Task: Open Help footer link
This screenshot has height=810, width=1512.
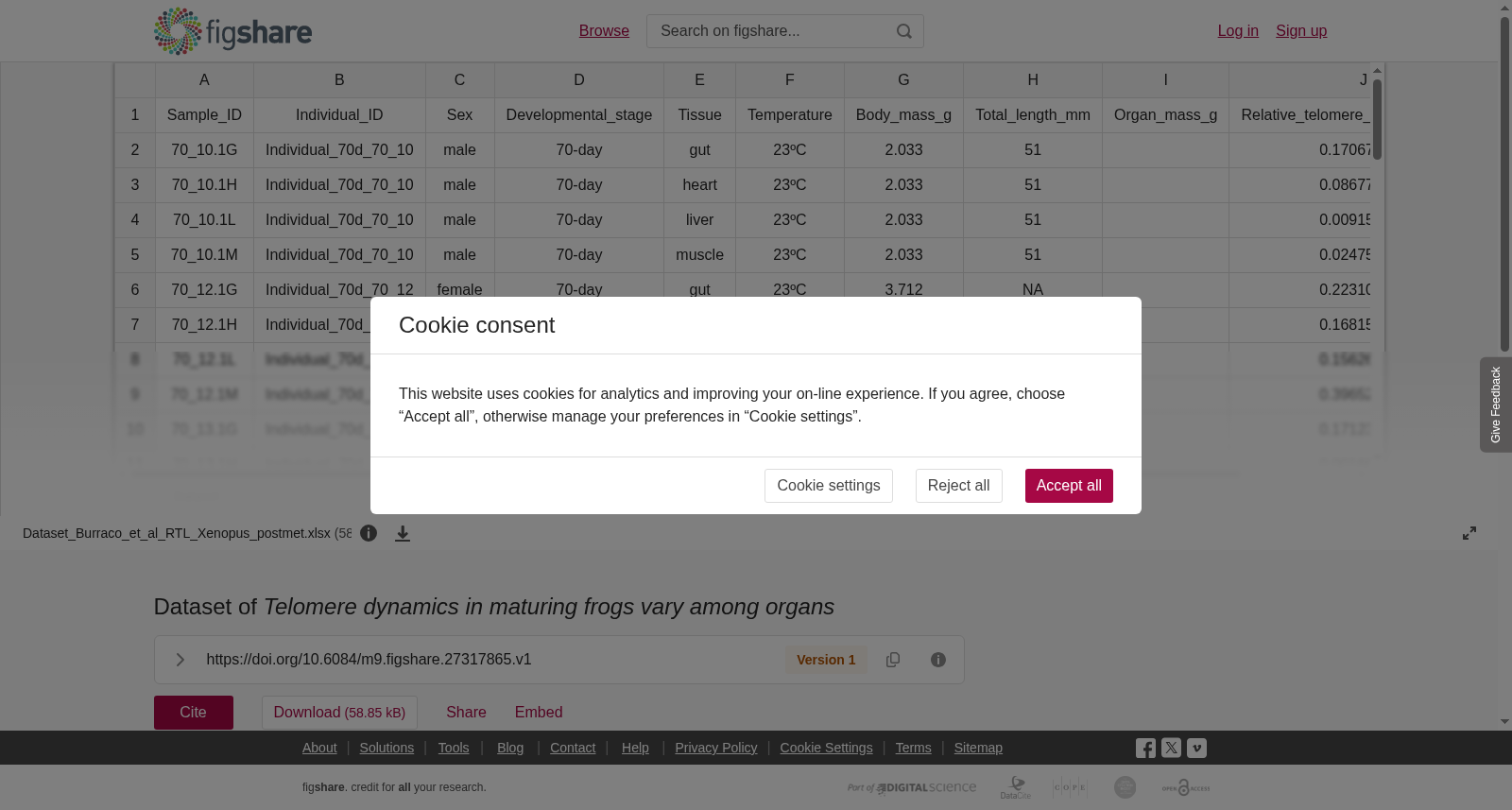Action: (x=635, y=748)
